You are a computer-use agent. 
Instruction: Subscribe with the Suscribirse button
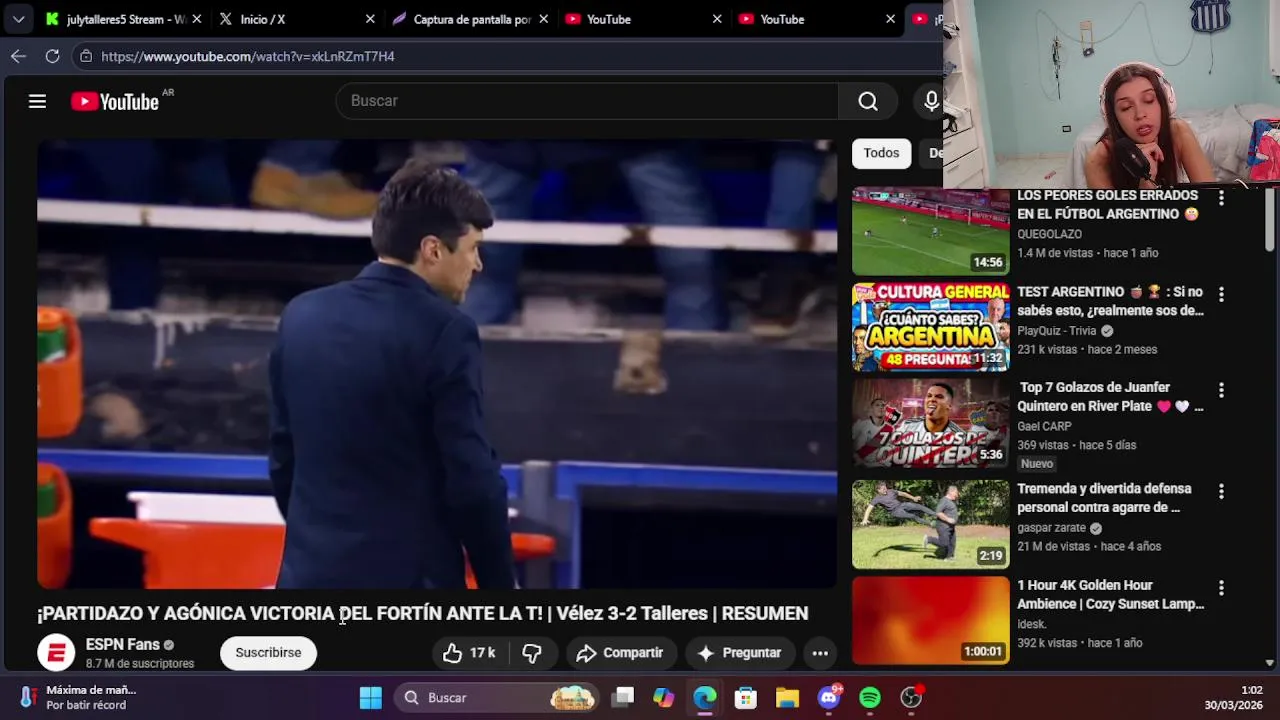(x=268, y=653)
